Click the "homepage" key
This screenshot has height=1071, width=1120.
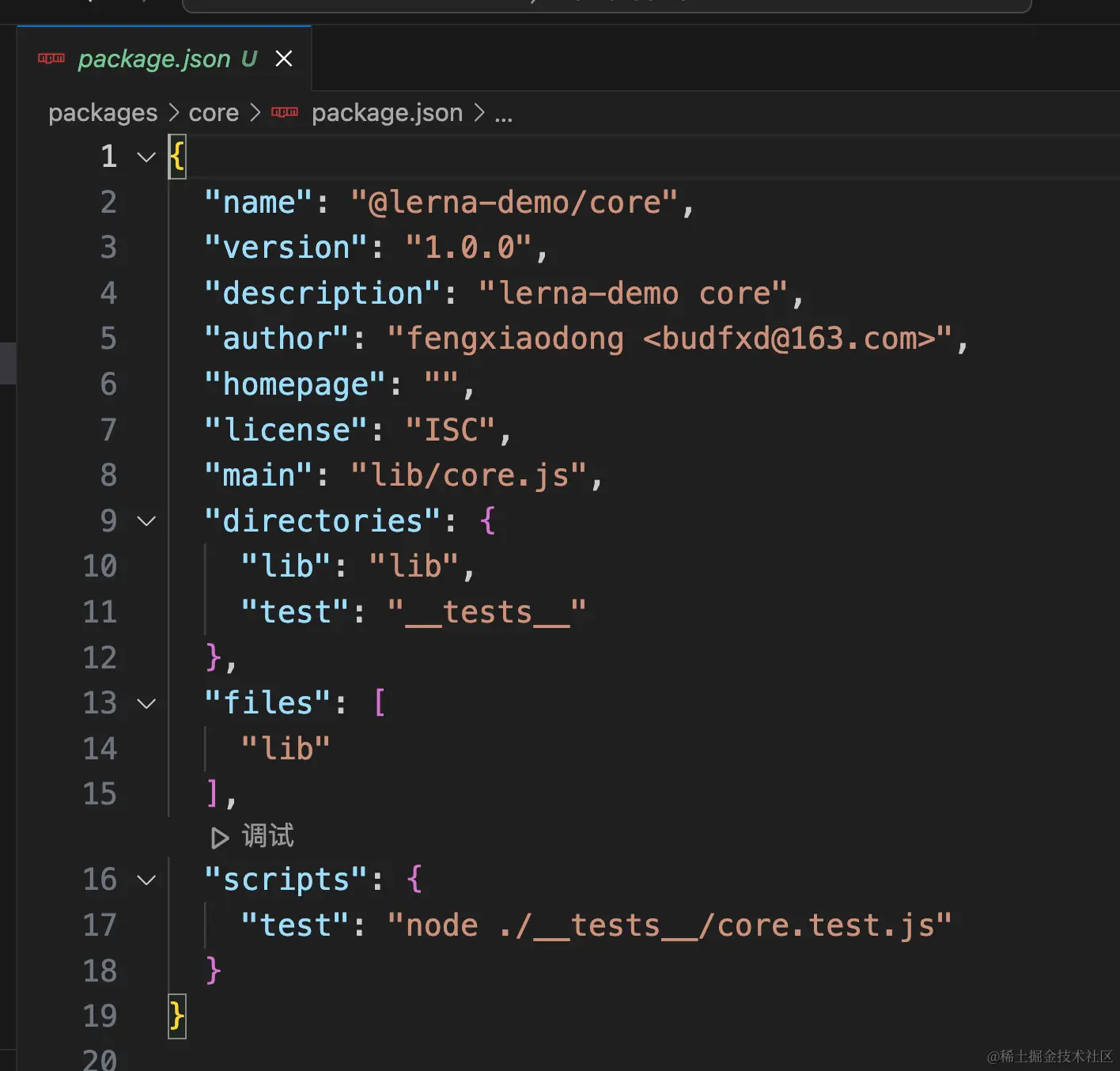(295, 384)
